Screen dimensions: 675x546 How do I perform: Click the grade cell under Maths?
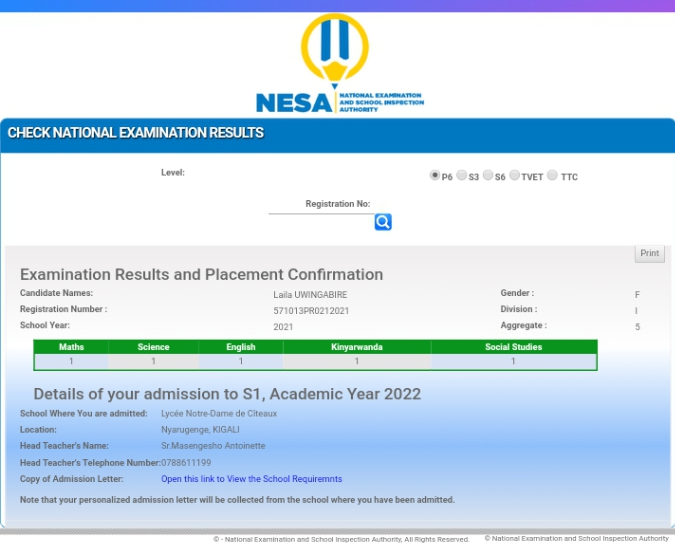click(71, 361)
